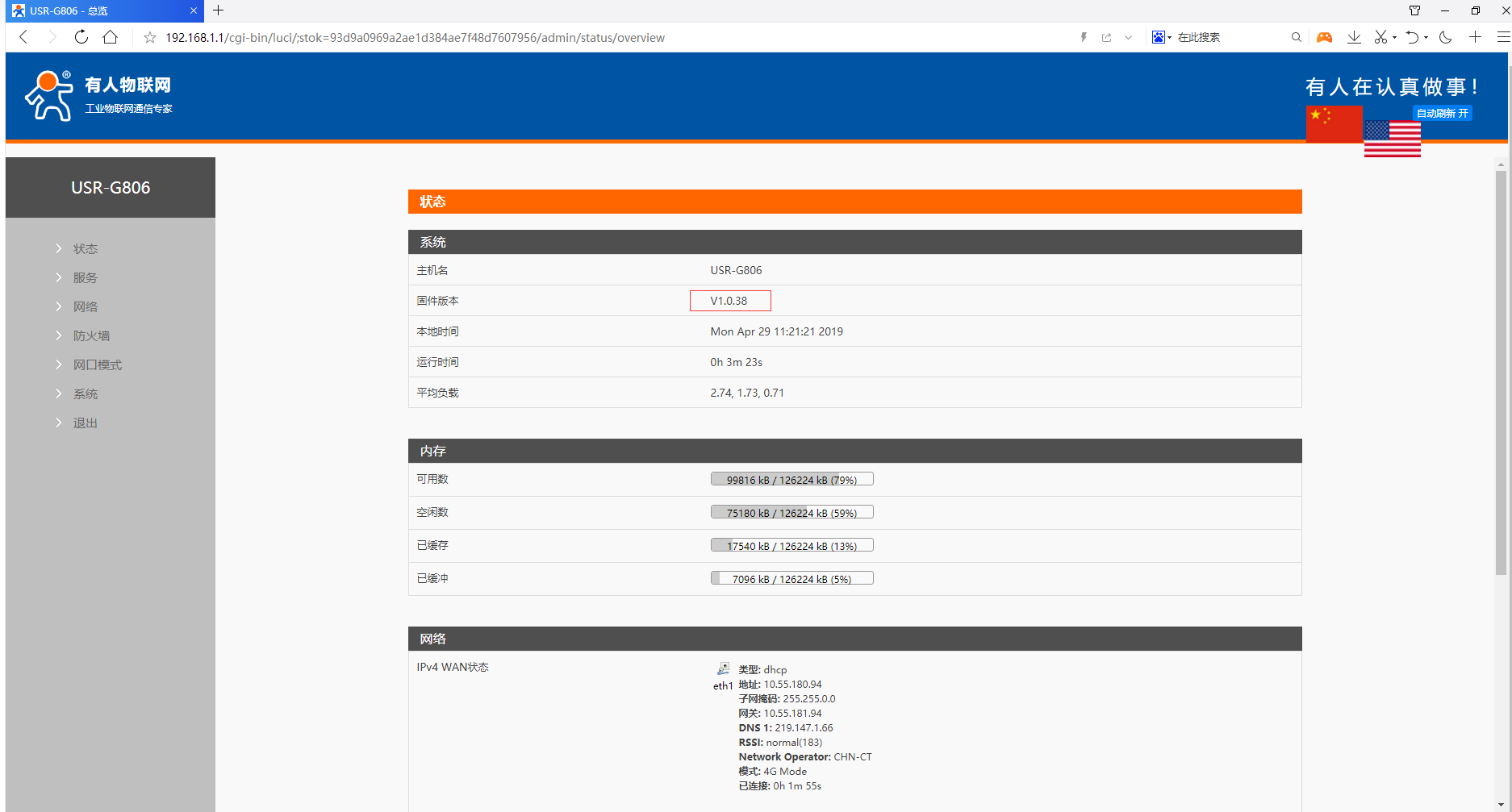Log out via the 退出 link
The height and width of the screenshot is (812, 1512).
pyautogui.click(x=86, y=423)
